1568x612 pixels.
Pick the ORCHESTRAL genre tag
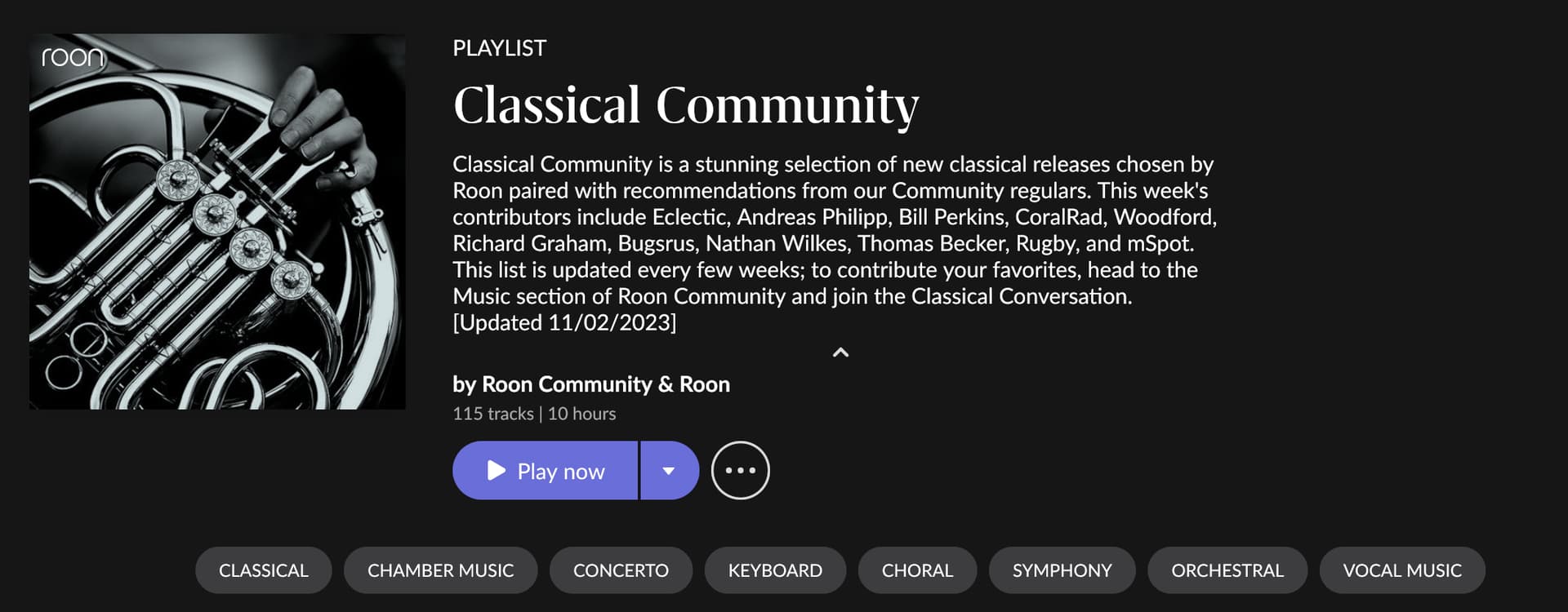coord(1227,570)
